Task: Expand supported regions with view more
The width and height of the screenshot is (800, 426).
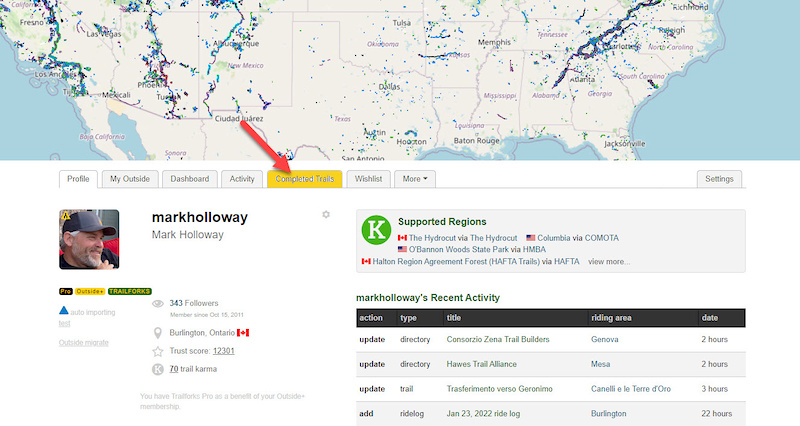Action: 609,261
